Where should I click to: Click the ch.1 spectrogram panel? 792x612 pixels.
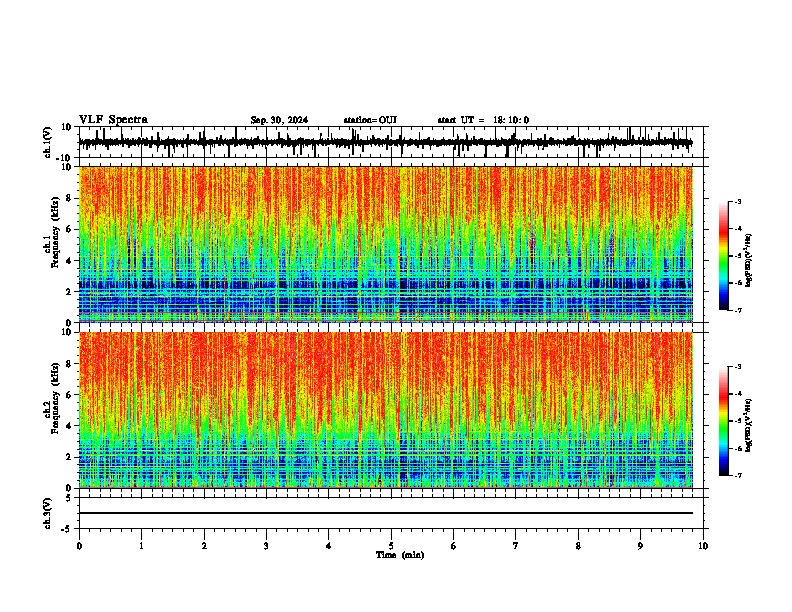coord(385,244)
